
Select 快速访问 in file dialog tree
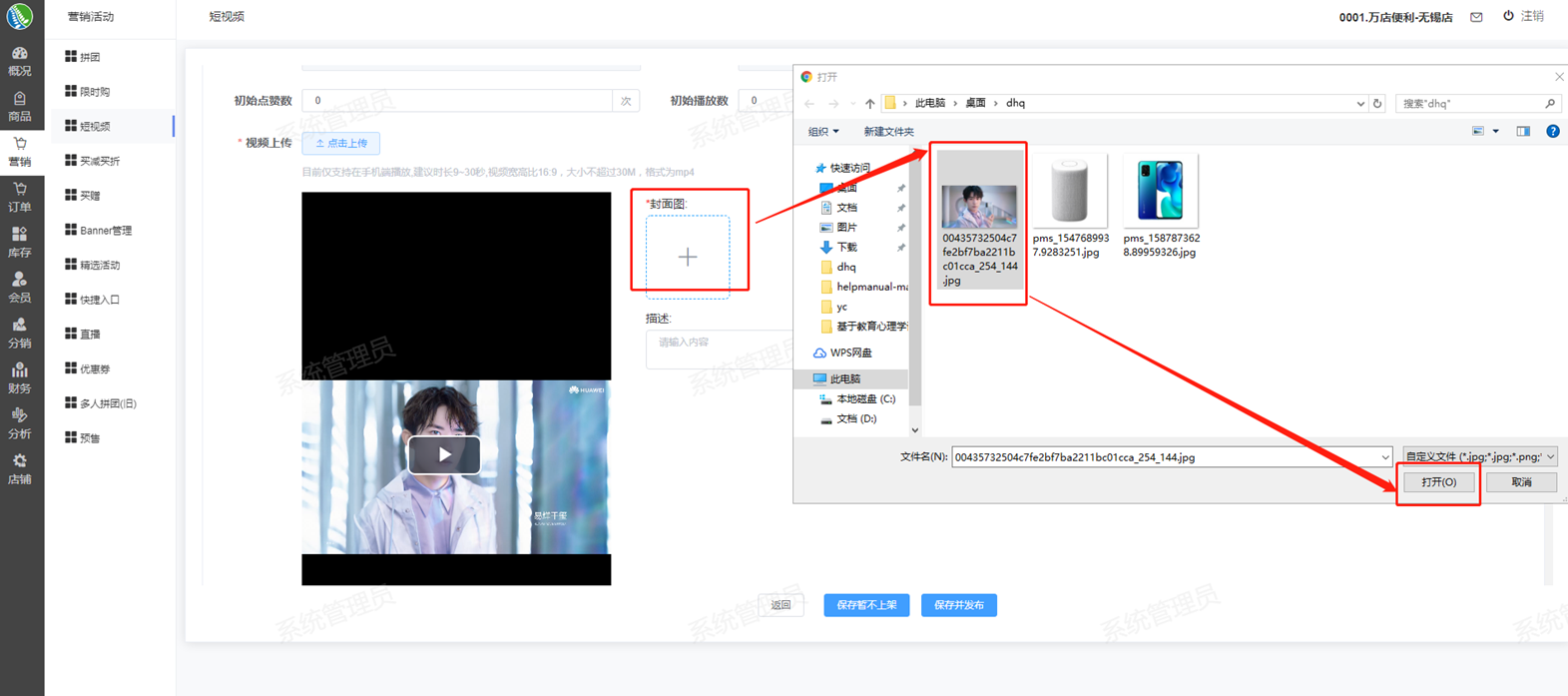pyautogui.click(x=850, y=168)
